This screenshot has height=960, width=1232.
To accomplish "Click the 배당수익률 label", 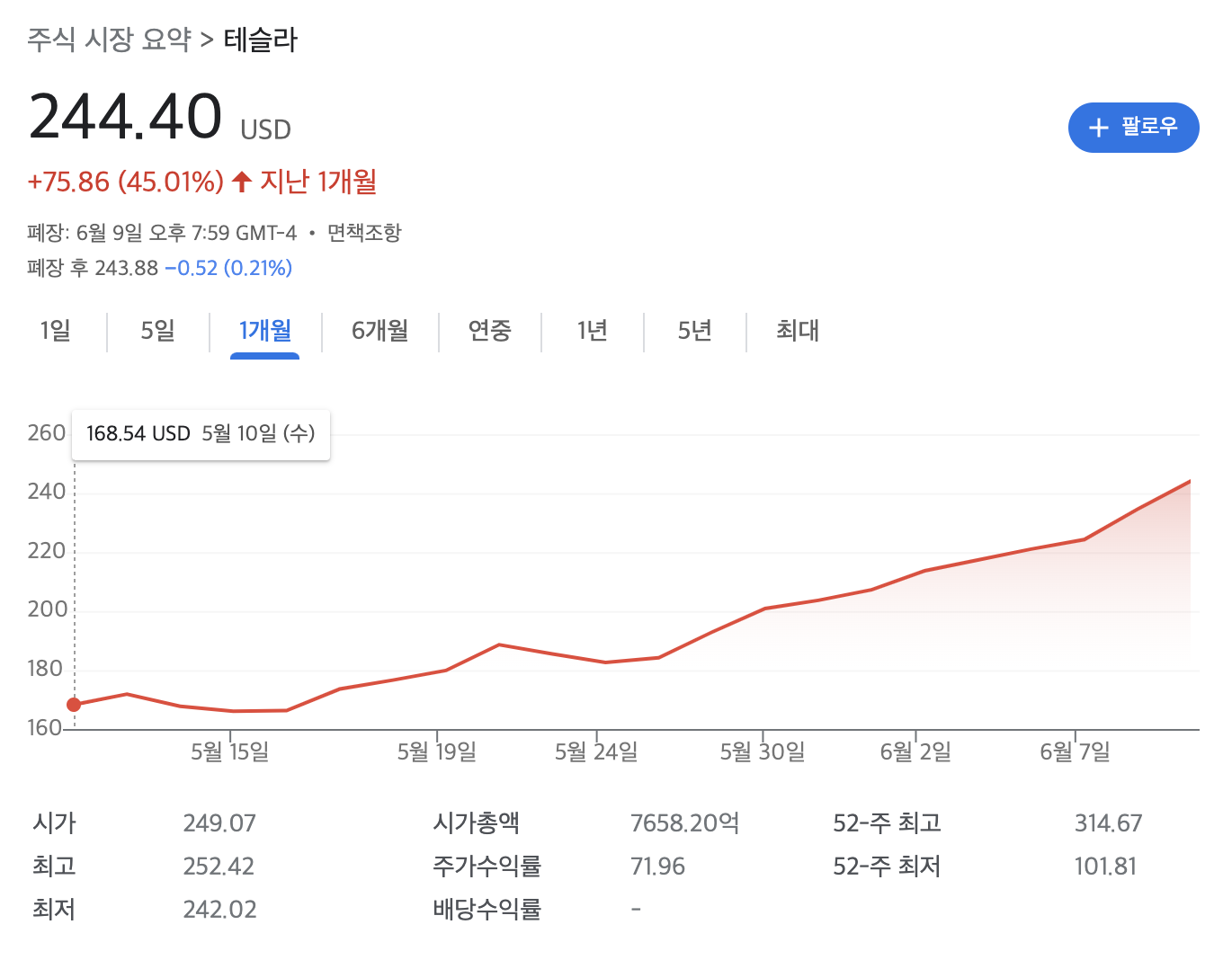I will coord(487,910).
